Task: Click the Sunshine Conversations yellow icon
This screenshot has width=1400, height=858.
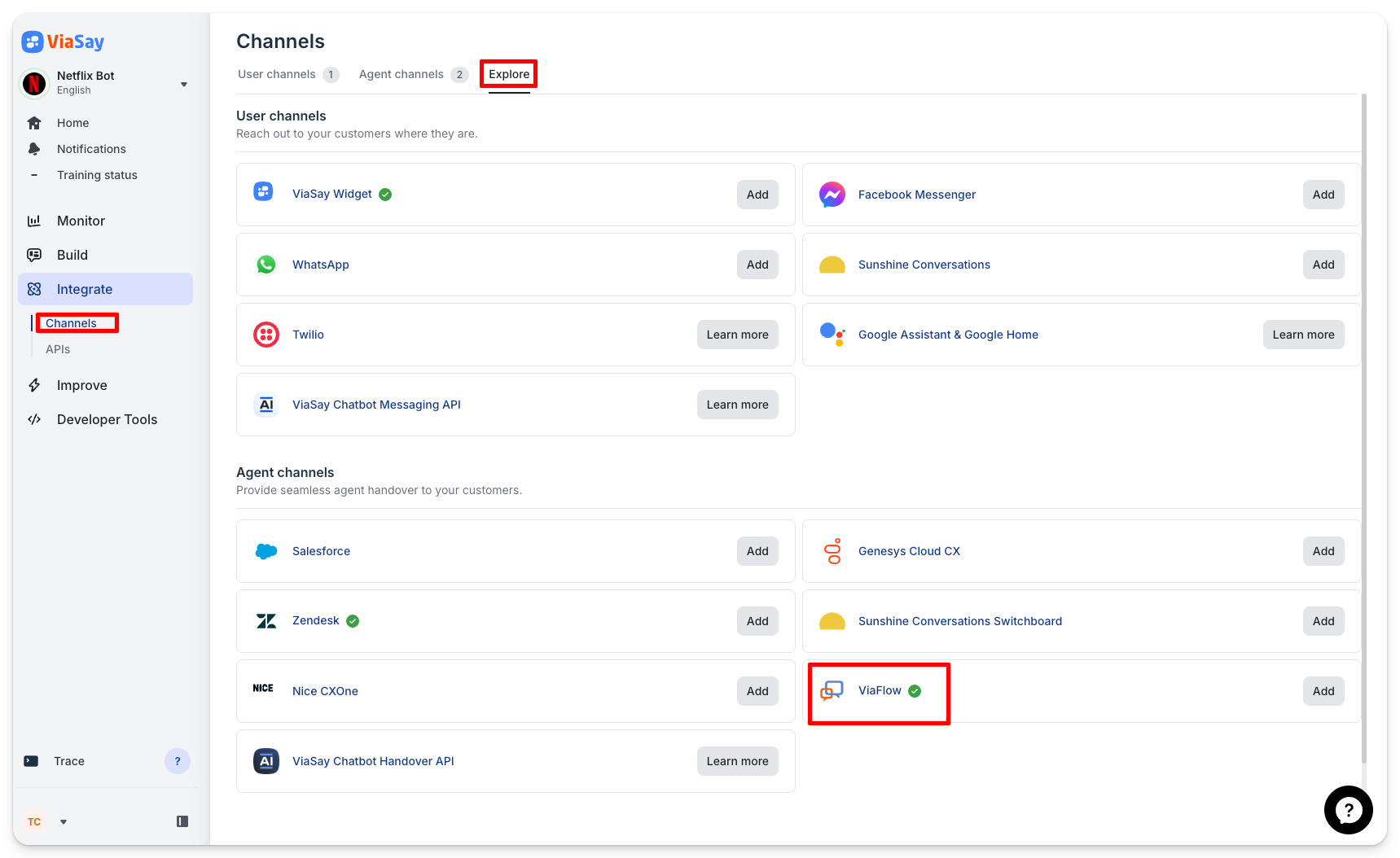Action: [x=832, y=265]
